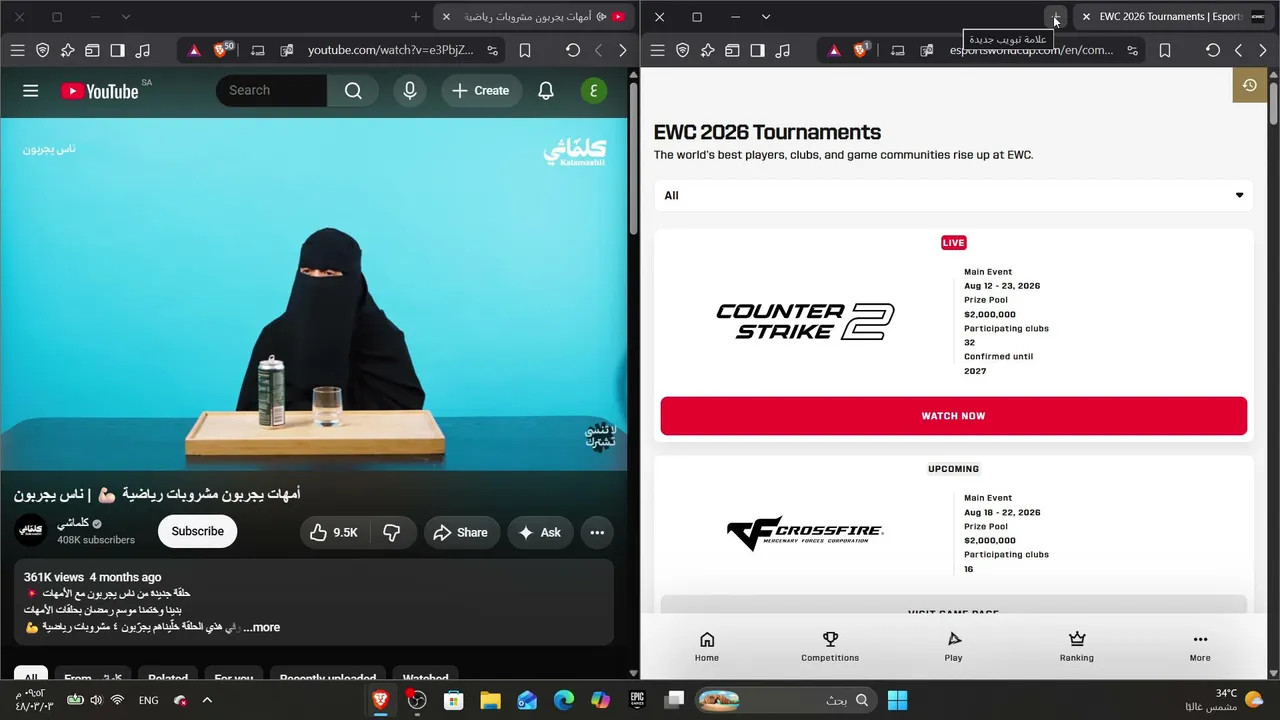Open the YouTube guide hamburger menu

31,91
